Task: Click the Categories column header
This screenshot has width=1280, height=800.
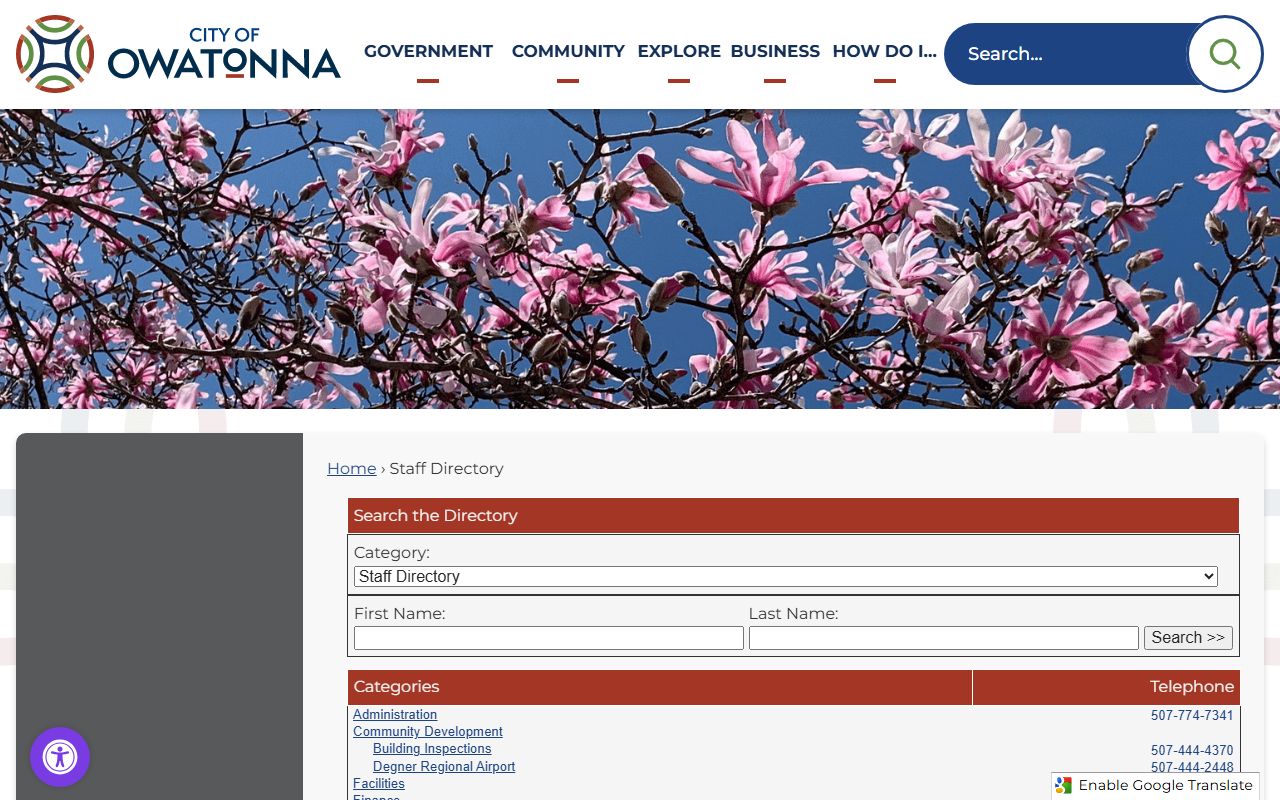Action: [660, 687]
